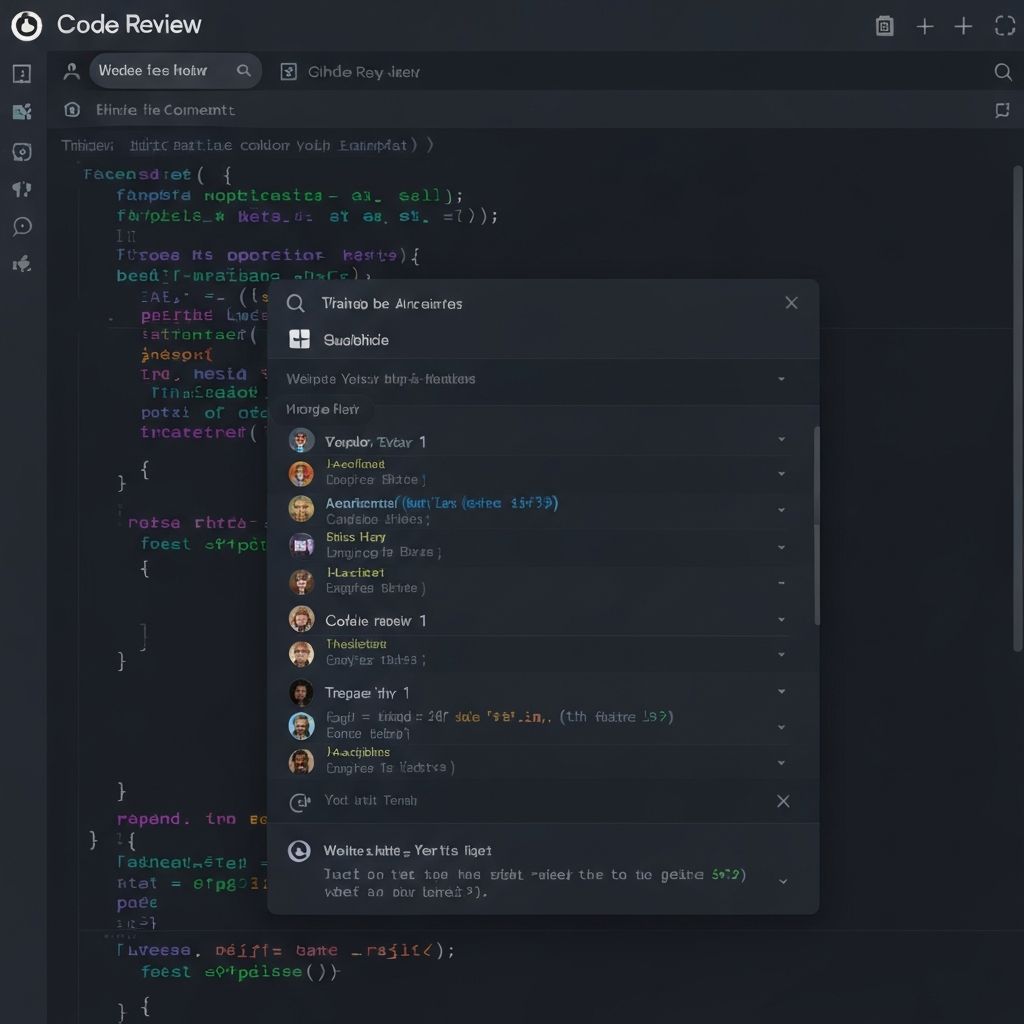Expand the "Voraplo Evar 1" row chevron

pos(781,439)
